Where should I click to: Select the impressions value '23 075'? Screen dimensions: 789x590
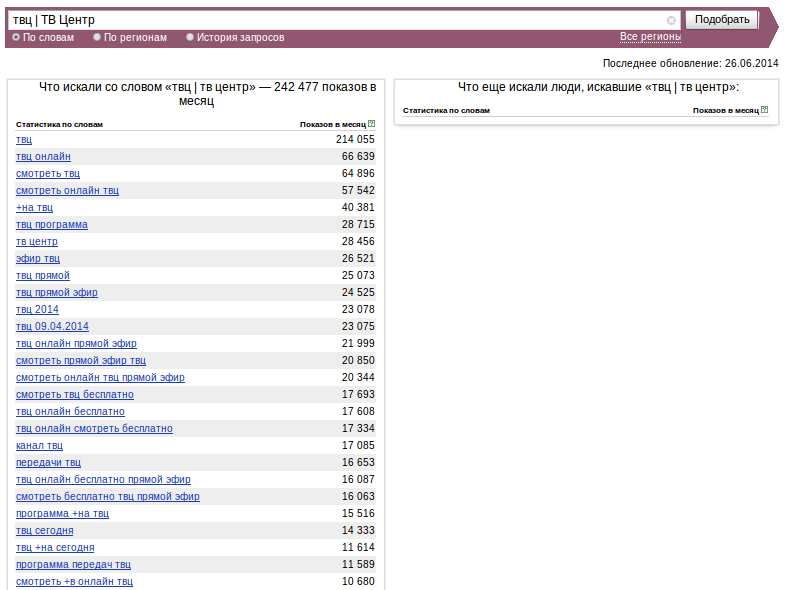pos(358,326)
